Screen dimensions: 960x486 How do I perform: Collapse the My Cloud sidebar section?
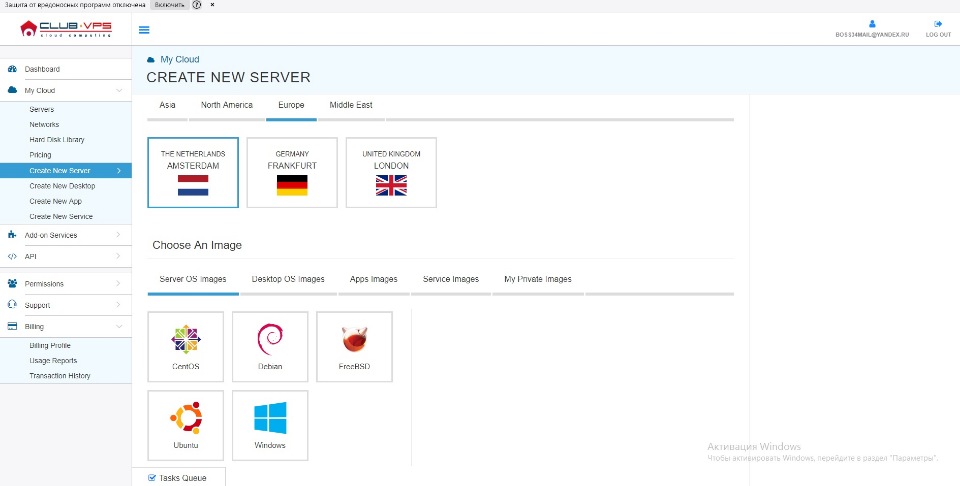click(119, 90)
